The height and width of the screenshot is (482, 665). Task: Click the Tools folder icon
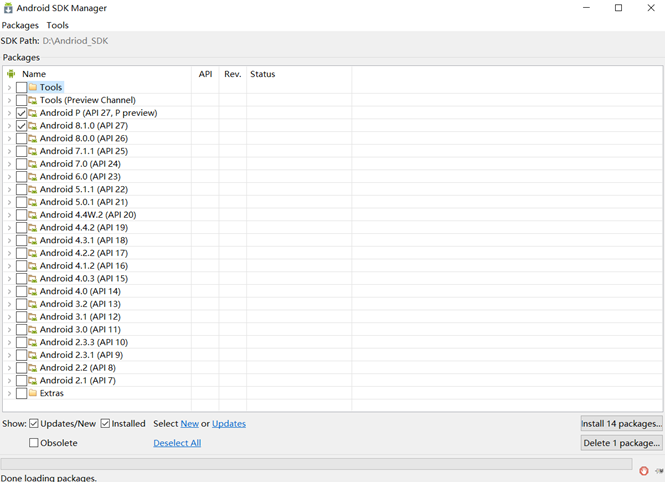[x=33, y=87]
